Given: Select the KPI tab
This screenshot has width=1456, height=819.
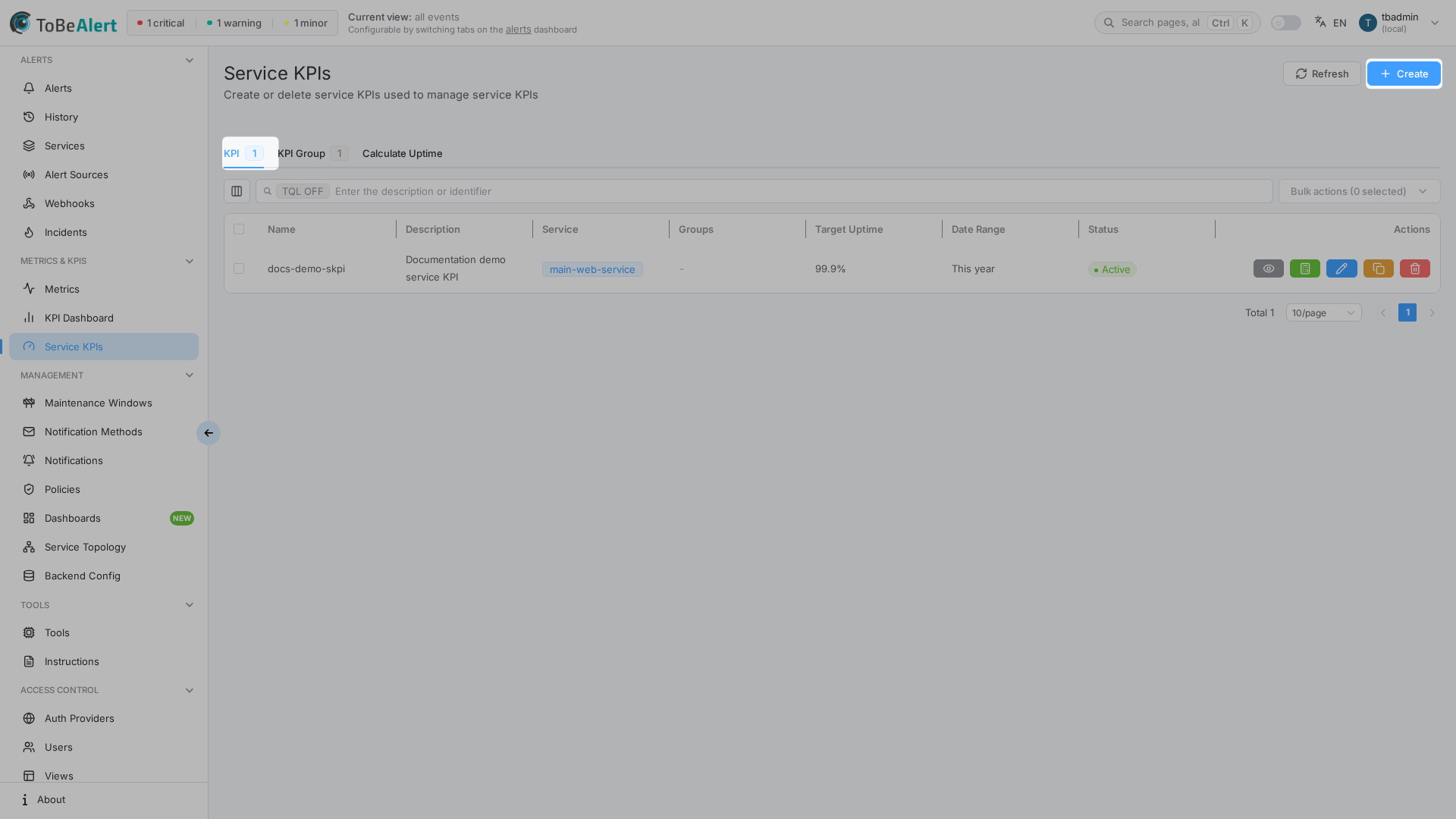Looking at the screenshot, I should [x=243, y=153].
